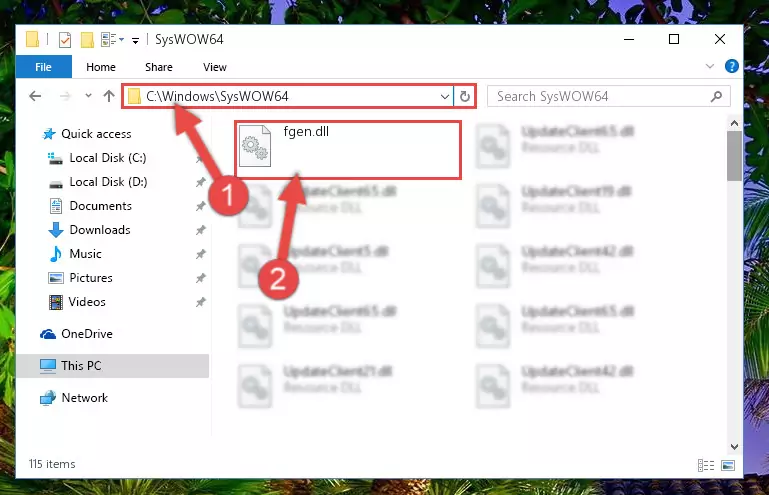The width and height of the screenshot is (769, 495).
Task: Switch to the Home ribbon tab
Action: point(101,67)
